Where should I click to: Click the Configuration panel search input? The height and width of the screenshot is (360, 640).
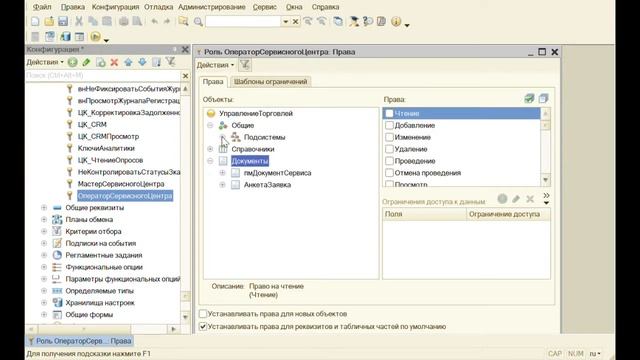pos(103,76)
